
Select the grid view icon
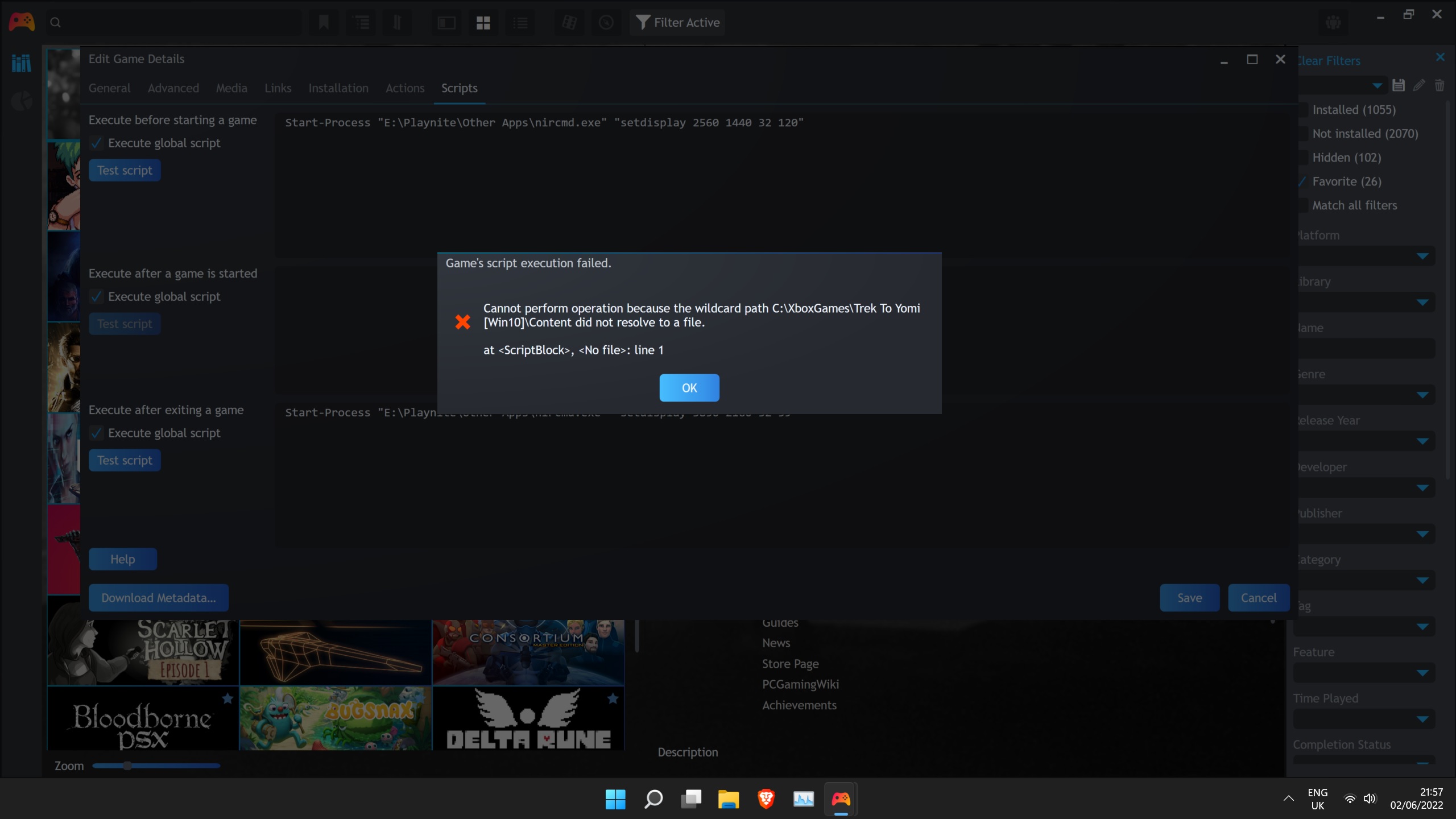coord(483,23)
